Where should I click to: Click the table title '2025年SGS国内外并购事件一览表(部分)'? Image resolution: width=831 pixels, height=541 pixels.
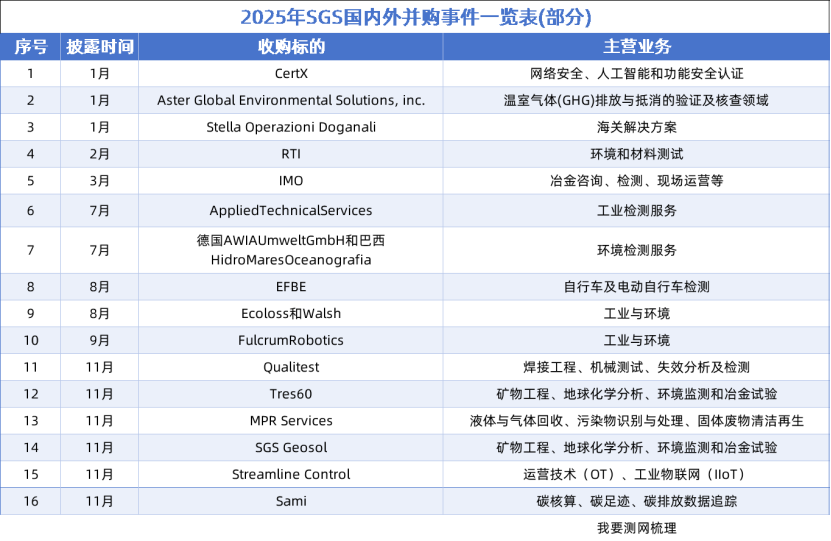click(x=416, y=17)
